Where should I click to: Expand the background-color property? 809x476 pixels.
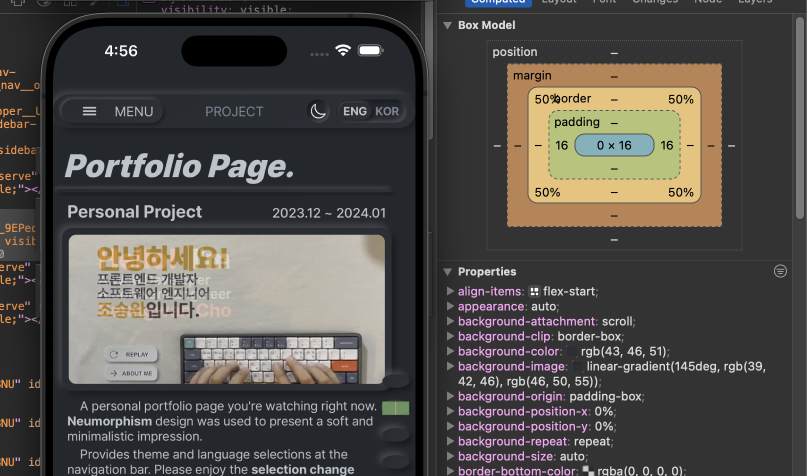click(450, 351)
